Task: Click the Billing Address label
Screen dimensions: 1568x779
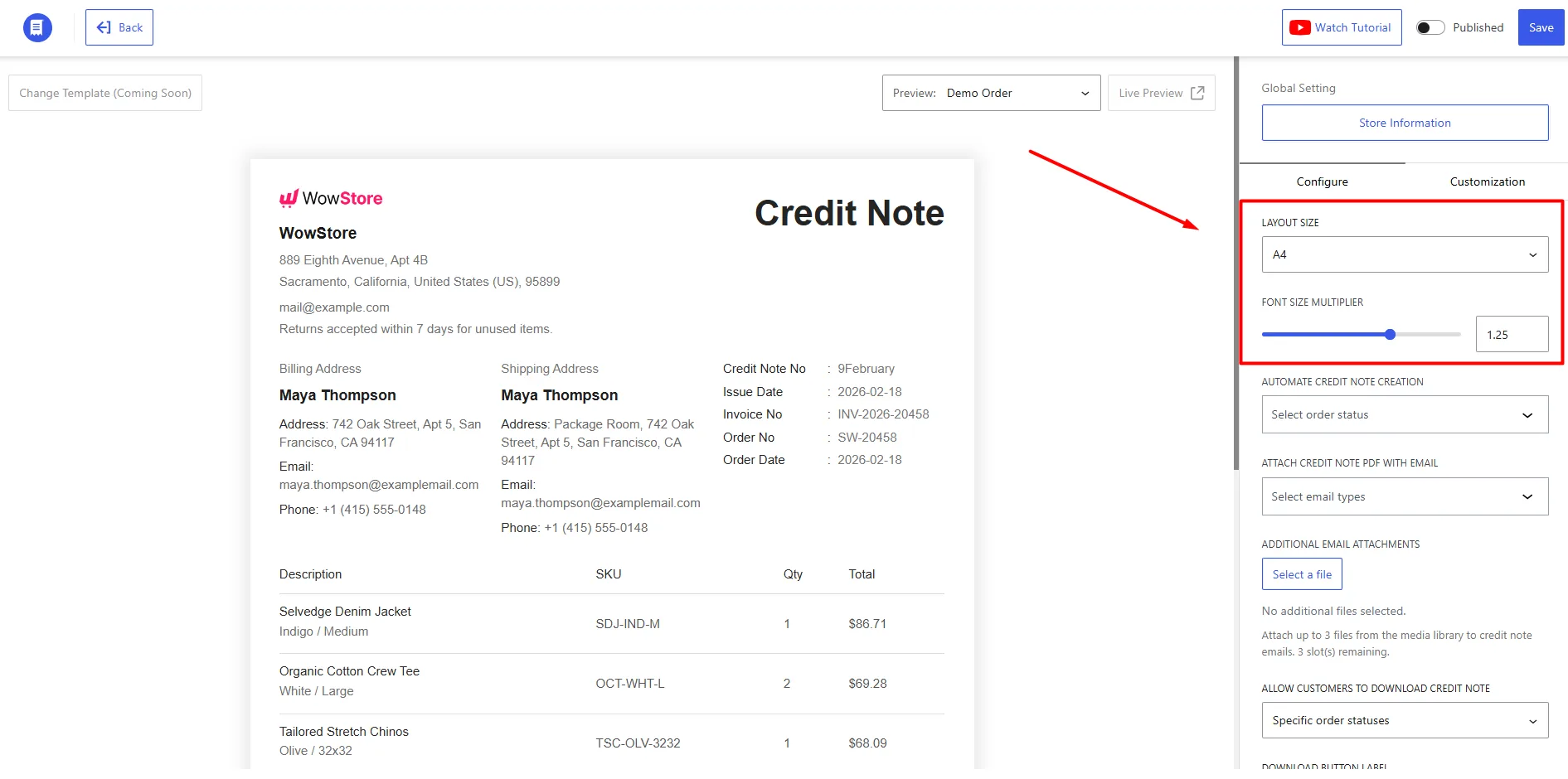Action: [320, 369]
